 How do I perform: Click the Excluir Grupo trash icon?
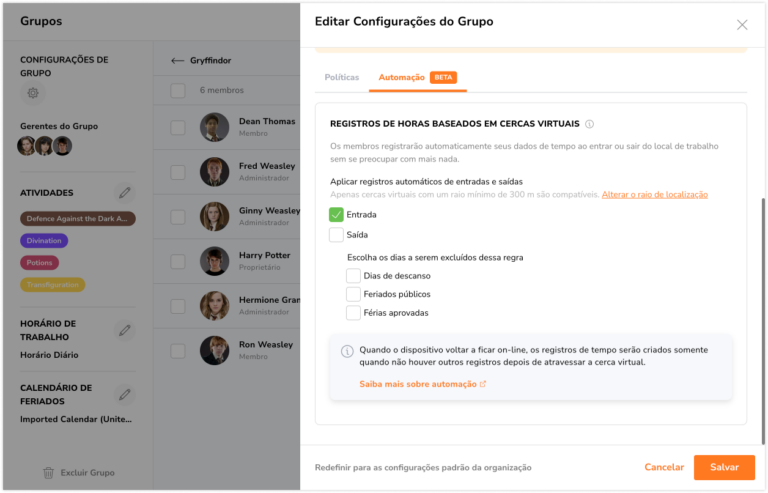[48, 472]
